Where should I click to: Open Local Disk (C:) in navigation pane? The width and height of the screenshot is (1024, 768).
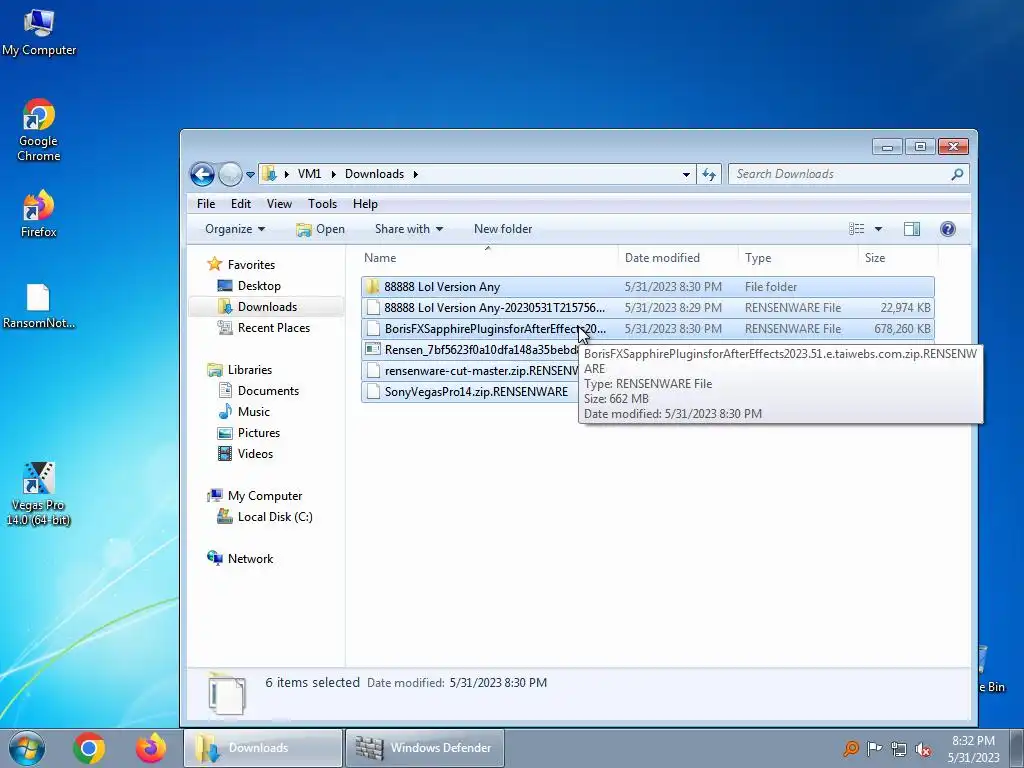click(275, 517)
